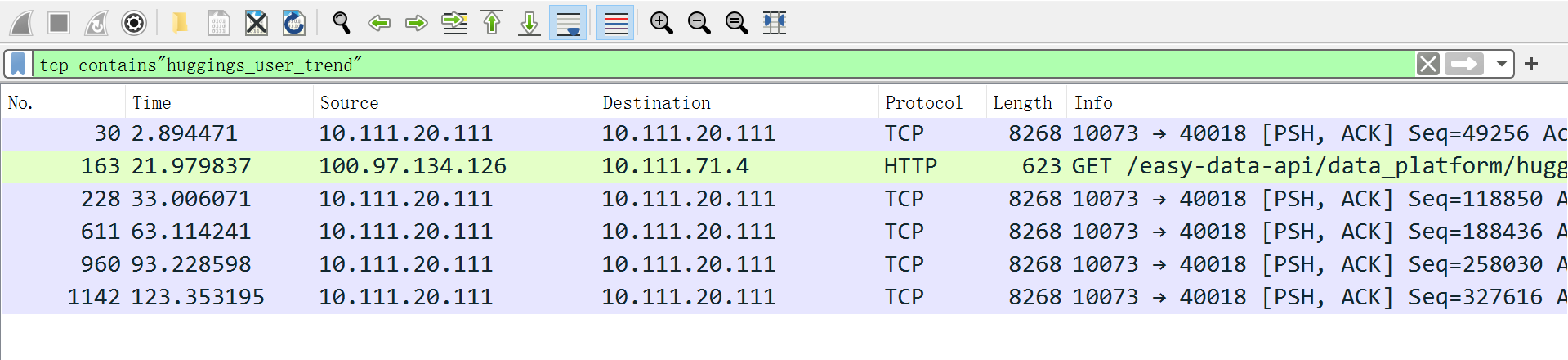The width and height of the screenshot is (1568, 360).
Task: Close the current capture file
Action: click(257, 23)
